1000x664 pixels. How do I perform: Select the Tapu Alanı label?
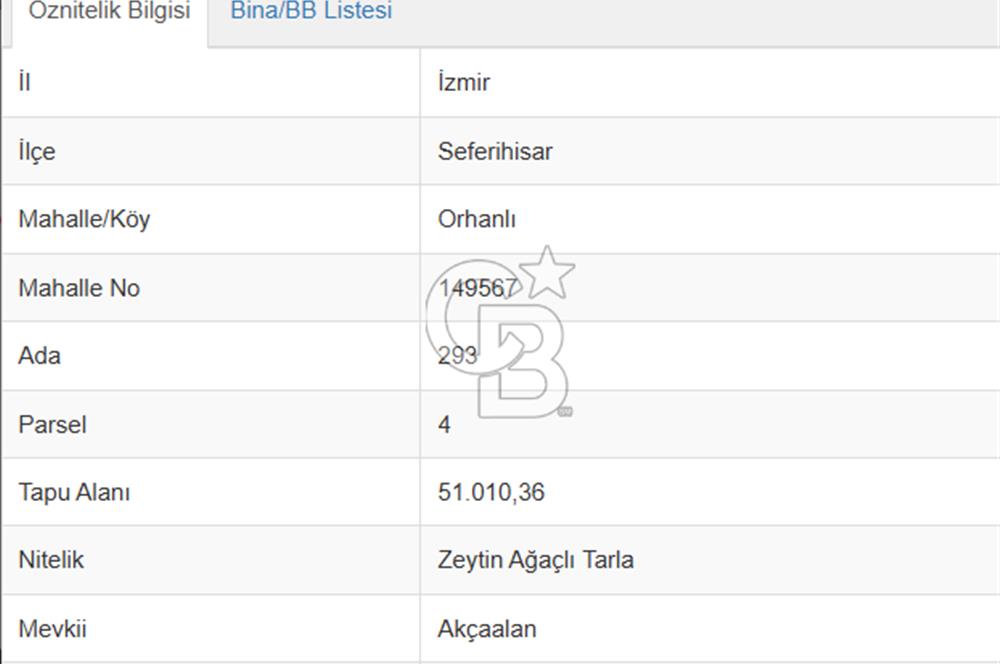click(74, 492)
